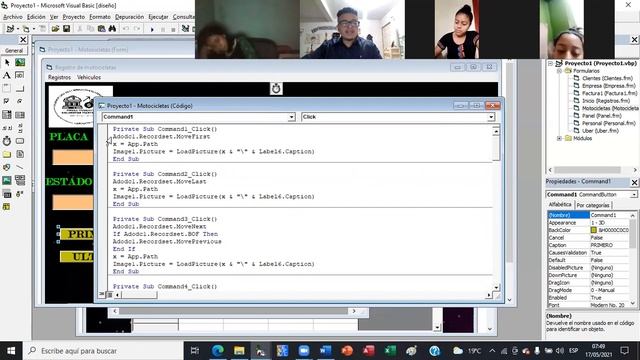Open the Add Project dropdown arrow in toolbar
The height and width of the screenshot is (360, 640).
coord(18,29)
